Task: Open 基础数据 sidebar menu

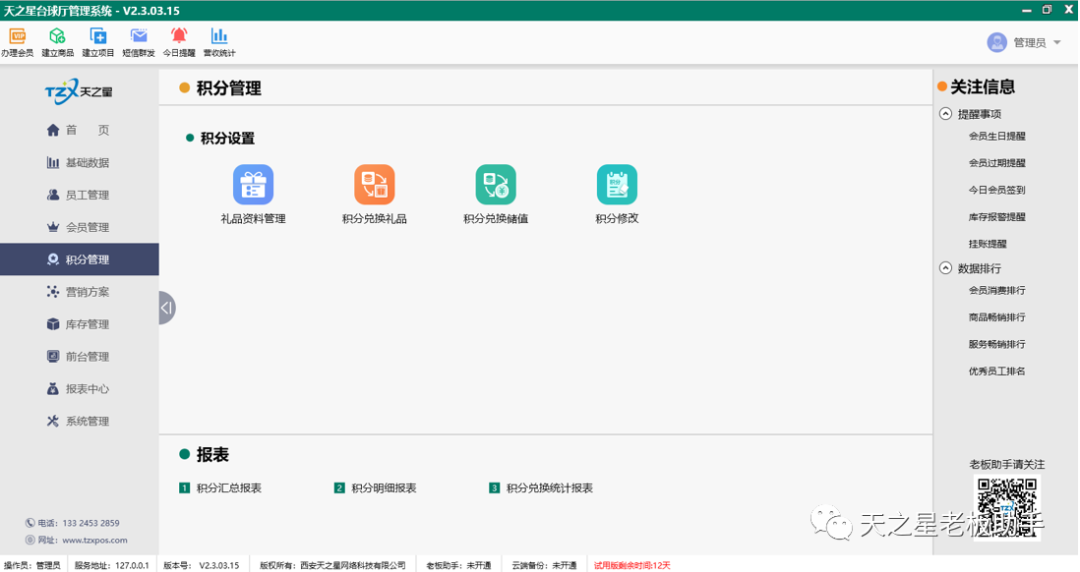Action: point(78,163)
